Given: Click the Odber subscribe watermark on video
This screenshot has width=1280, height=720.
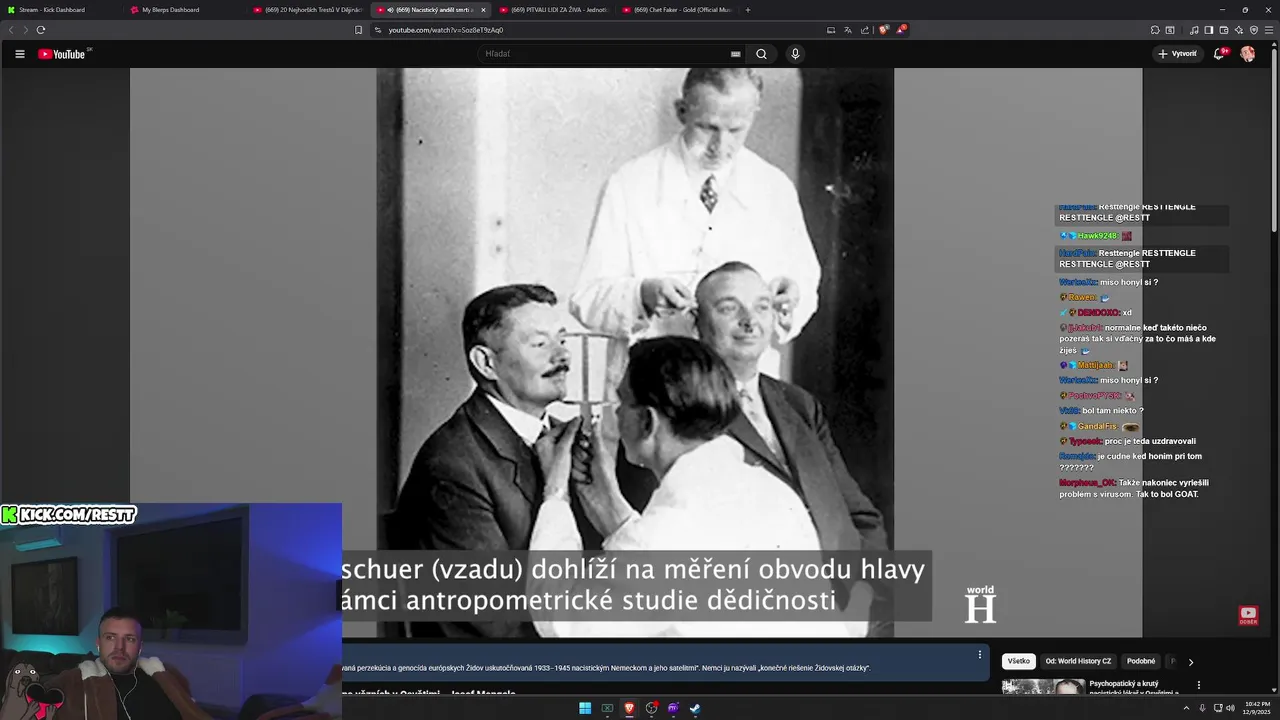Looking at the screenshot, I should [1248, 615].
